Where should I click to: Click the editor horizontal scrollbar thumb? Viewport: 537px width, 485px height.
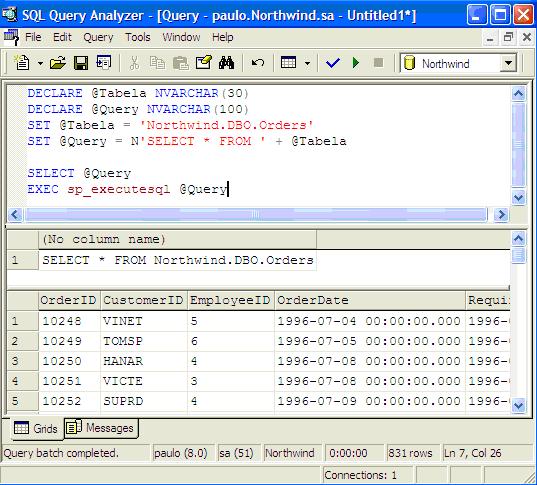[256, 215]
